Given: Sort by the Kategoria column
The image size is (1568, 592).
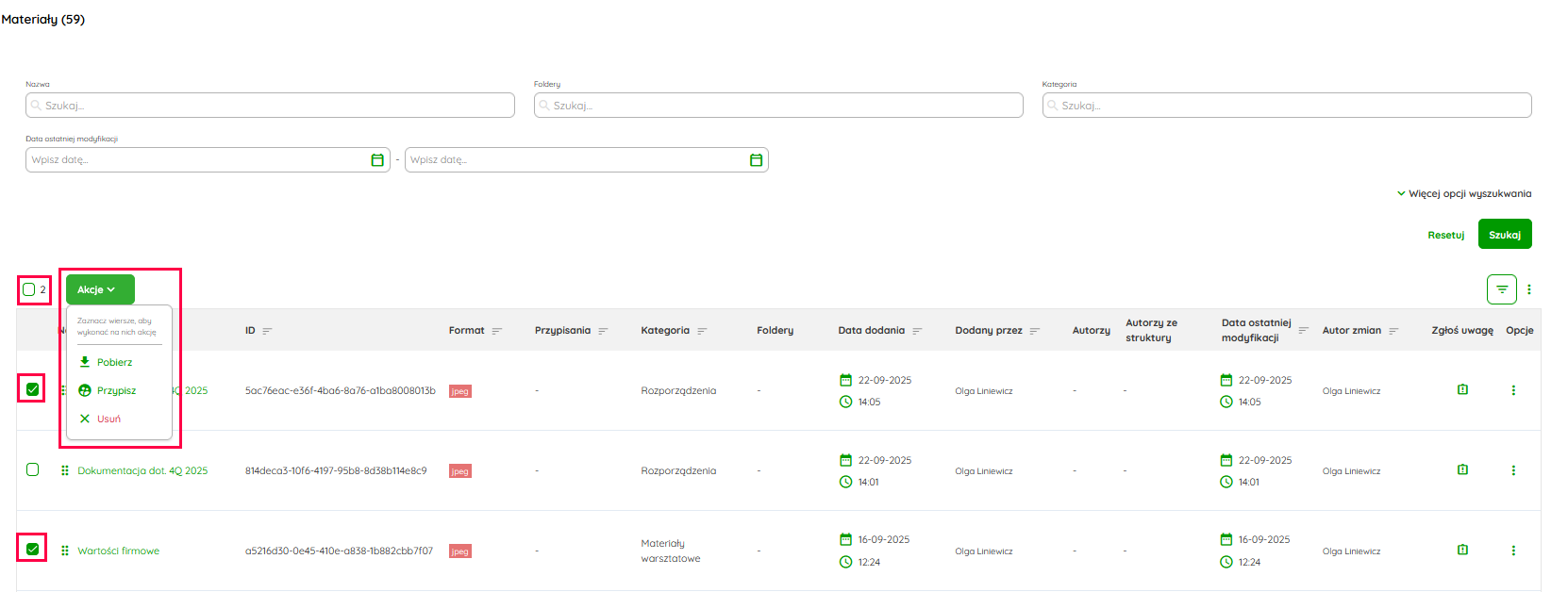Looking at the screenshot, I should [x=702, y=331].
